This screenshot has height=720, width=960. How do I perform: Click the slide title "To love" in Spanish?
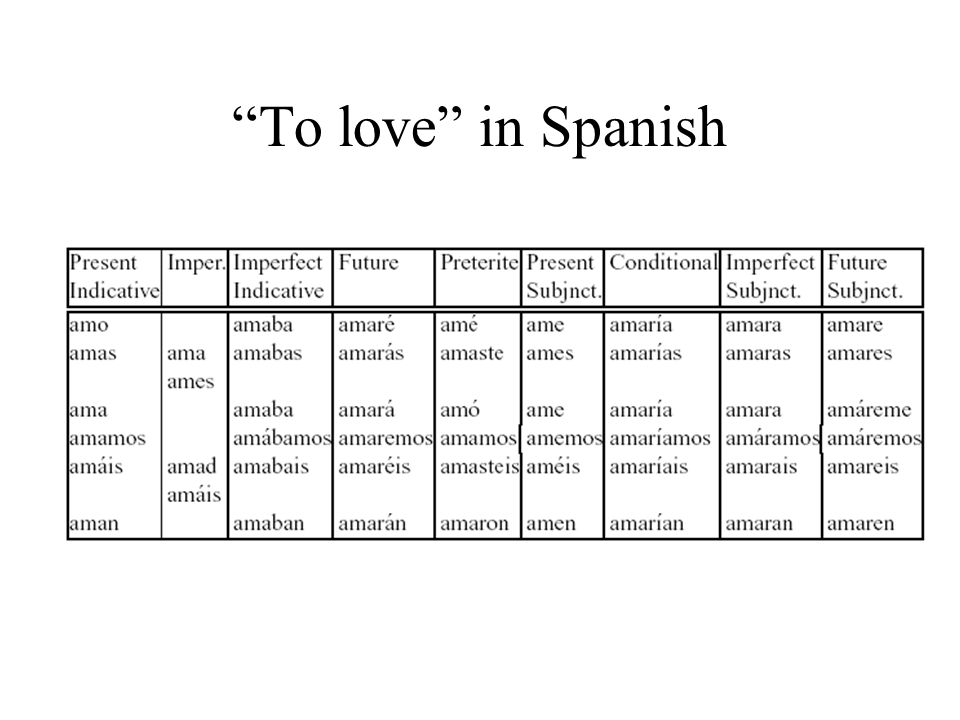479,128
